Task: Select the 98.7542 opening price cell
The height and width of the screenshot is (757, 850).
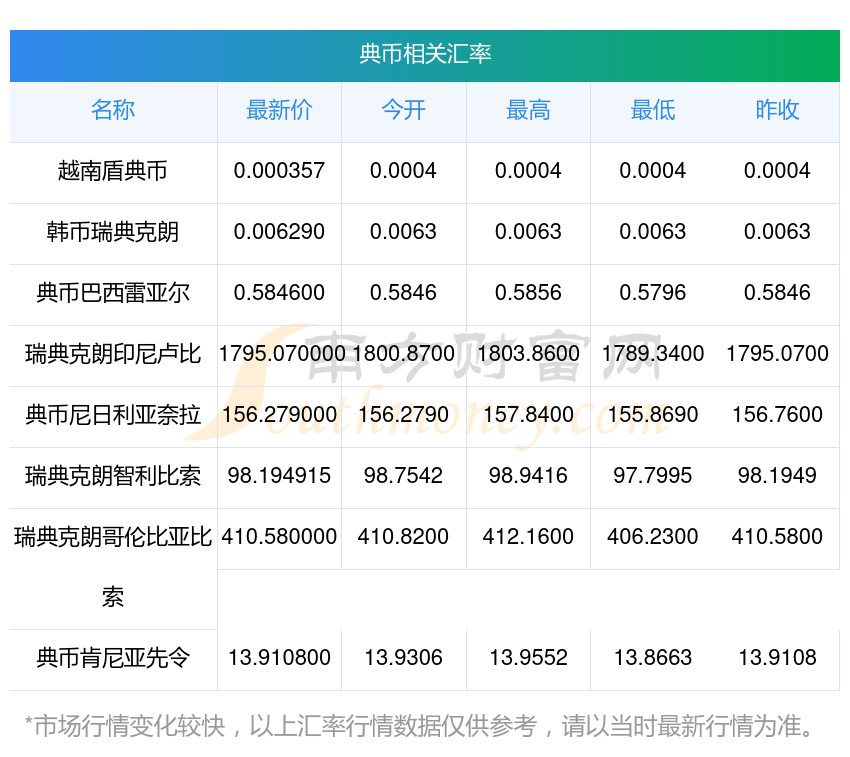Action: pyautogui.click(x=403, y=476)
